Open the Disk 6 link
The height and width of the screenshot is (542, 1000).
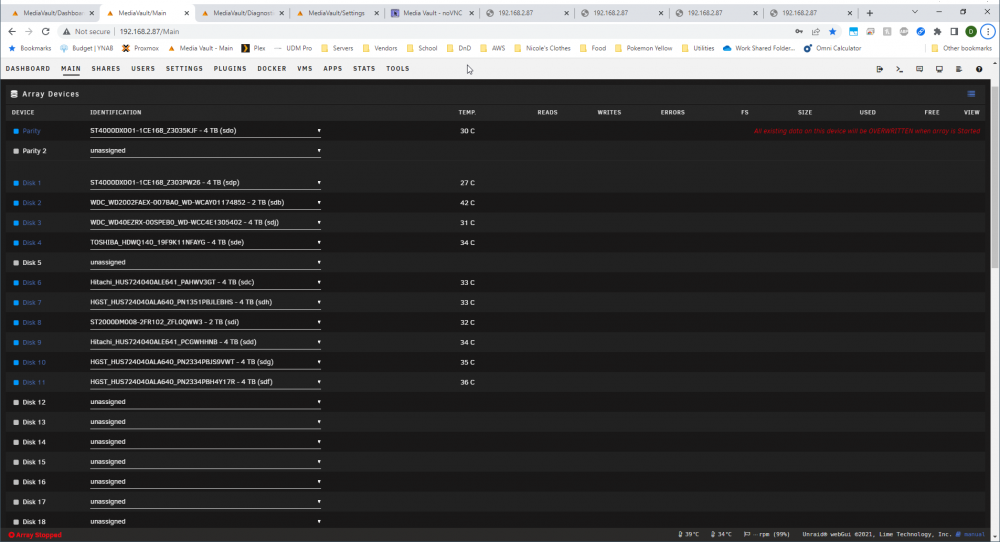click(32, 283)
